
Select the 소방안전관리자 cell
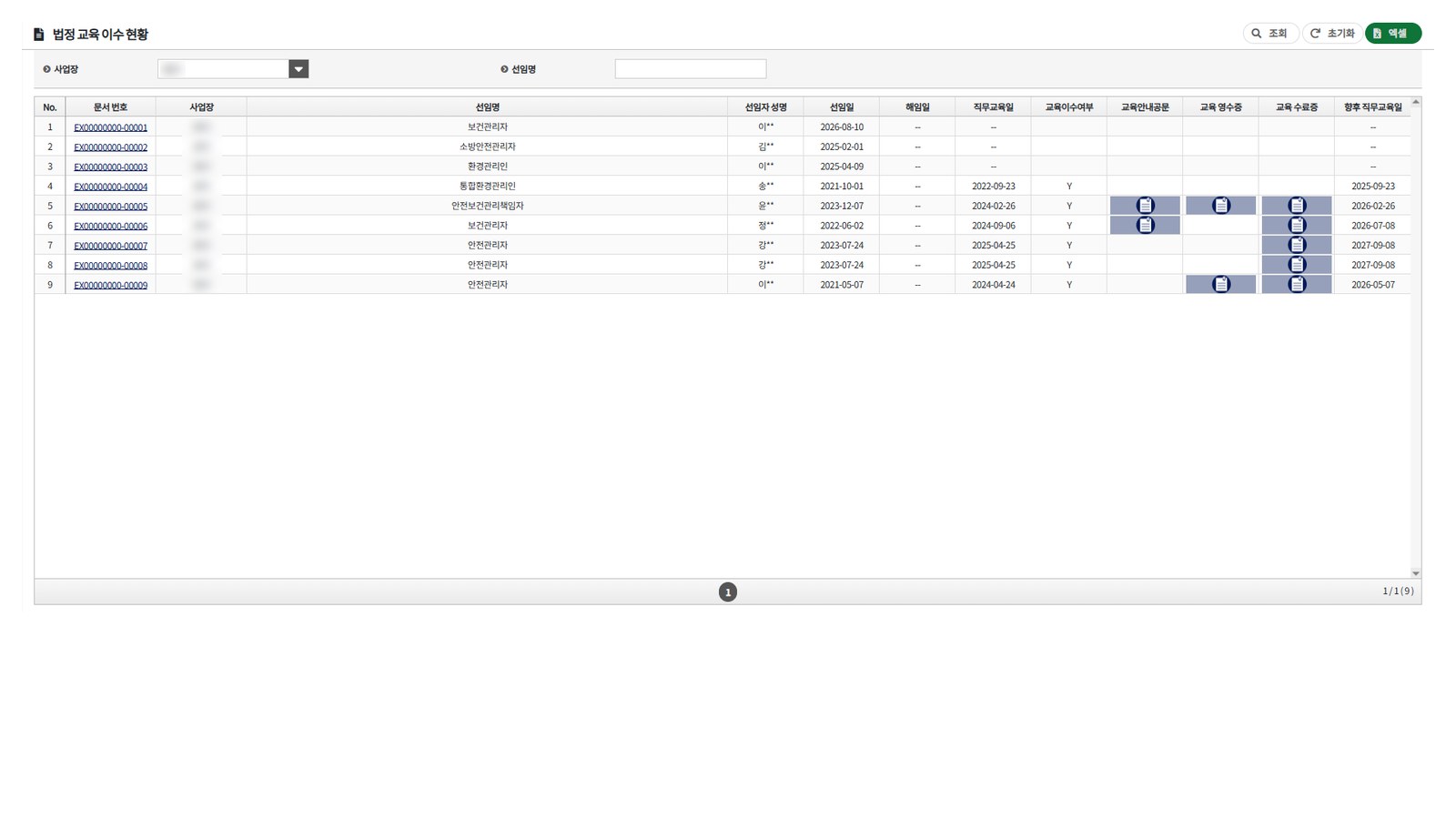pos(487,147)
